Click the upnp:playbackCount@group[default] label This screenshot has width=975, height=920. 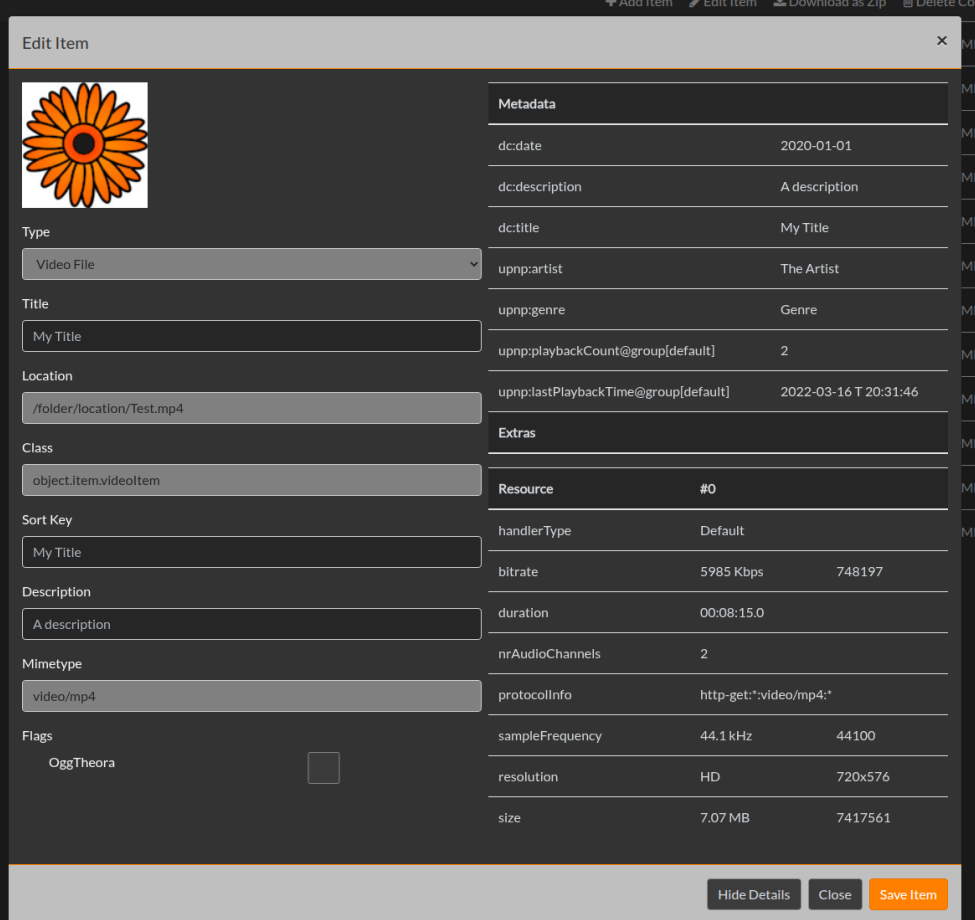click(606, 351)
